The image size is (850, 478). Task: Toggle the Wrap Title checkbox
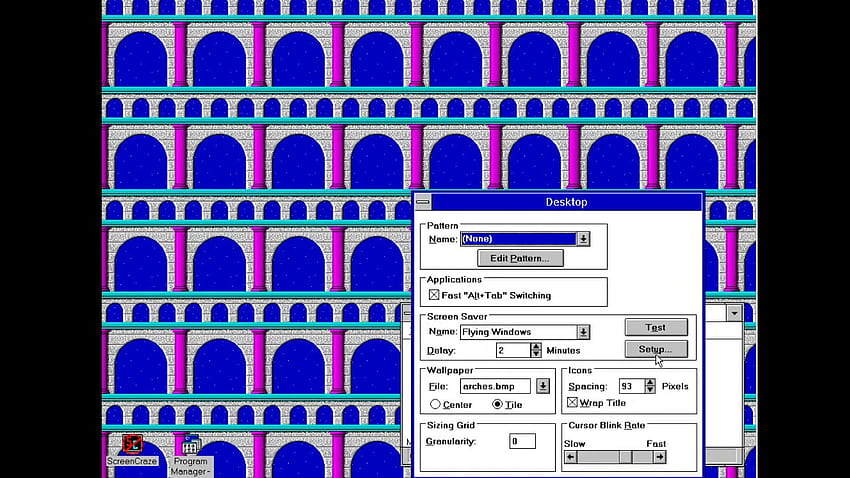pyautogui.click(x=572, y=403)
